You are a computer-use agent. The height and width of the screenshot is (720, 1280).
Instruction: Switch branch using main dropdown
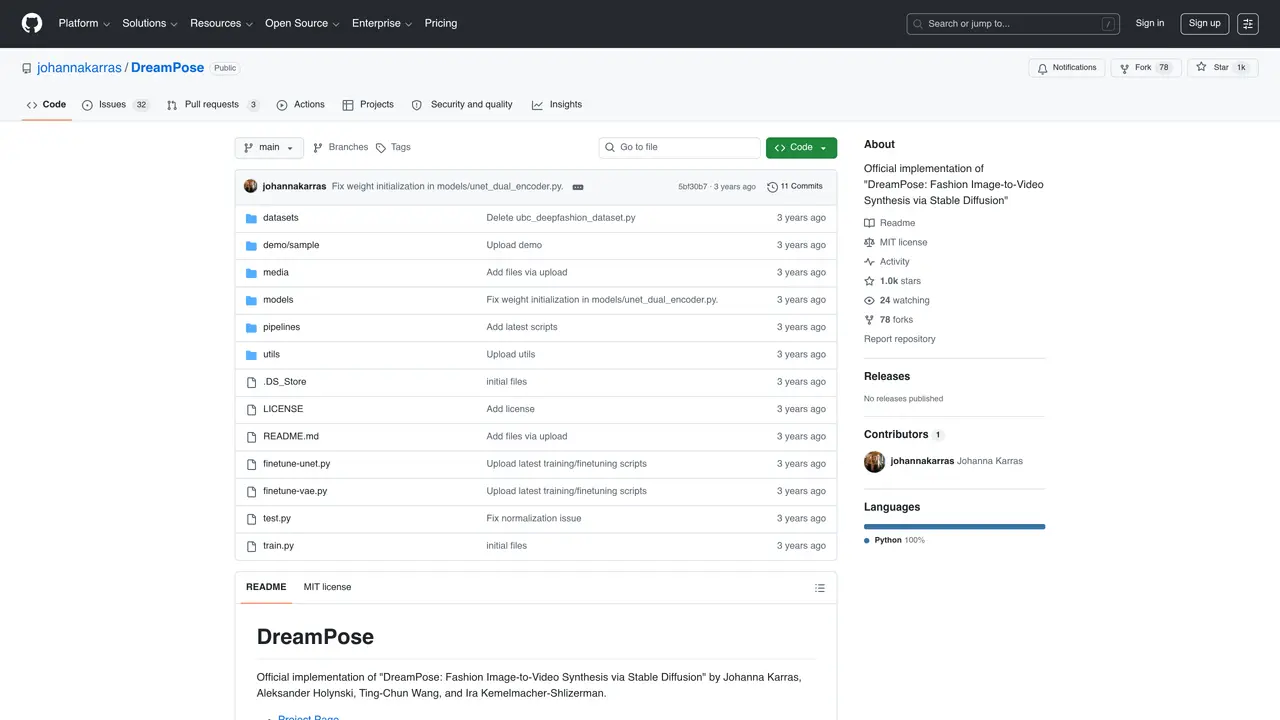269,148
